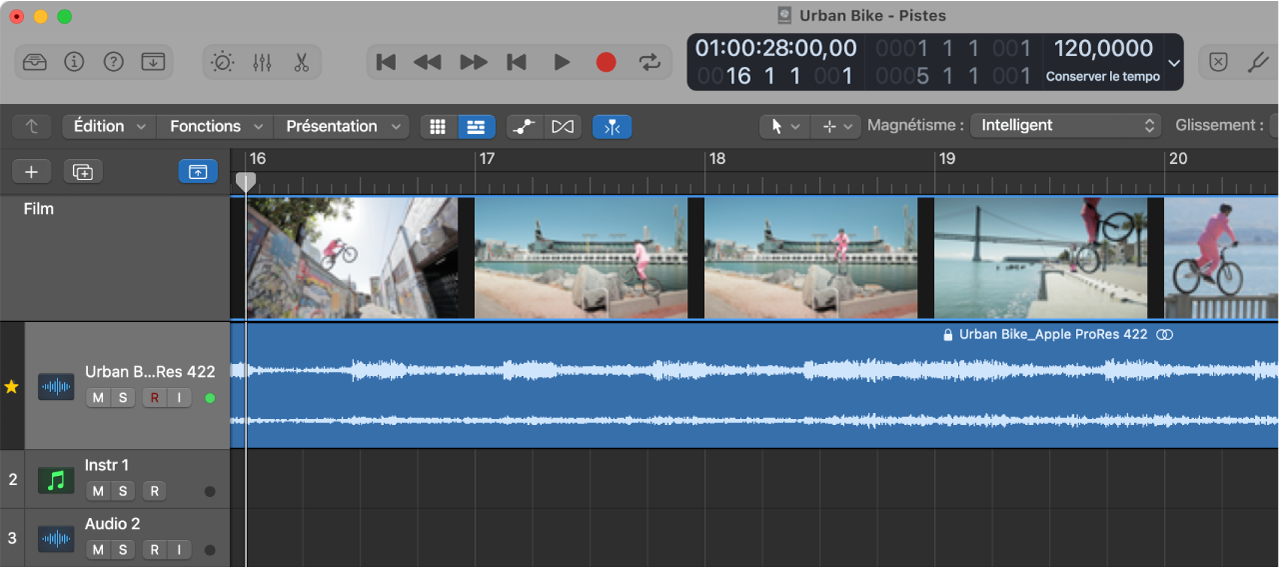Switch to grid view button
The image size is (1279, 567).
click(x=437, y=127)
